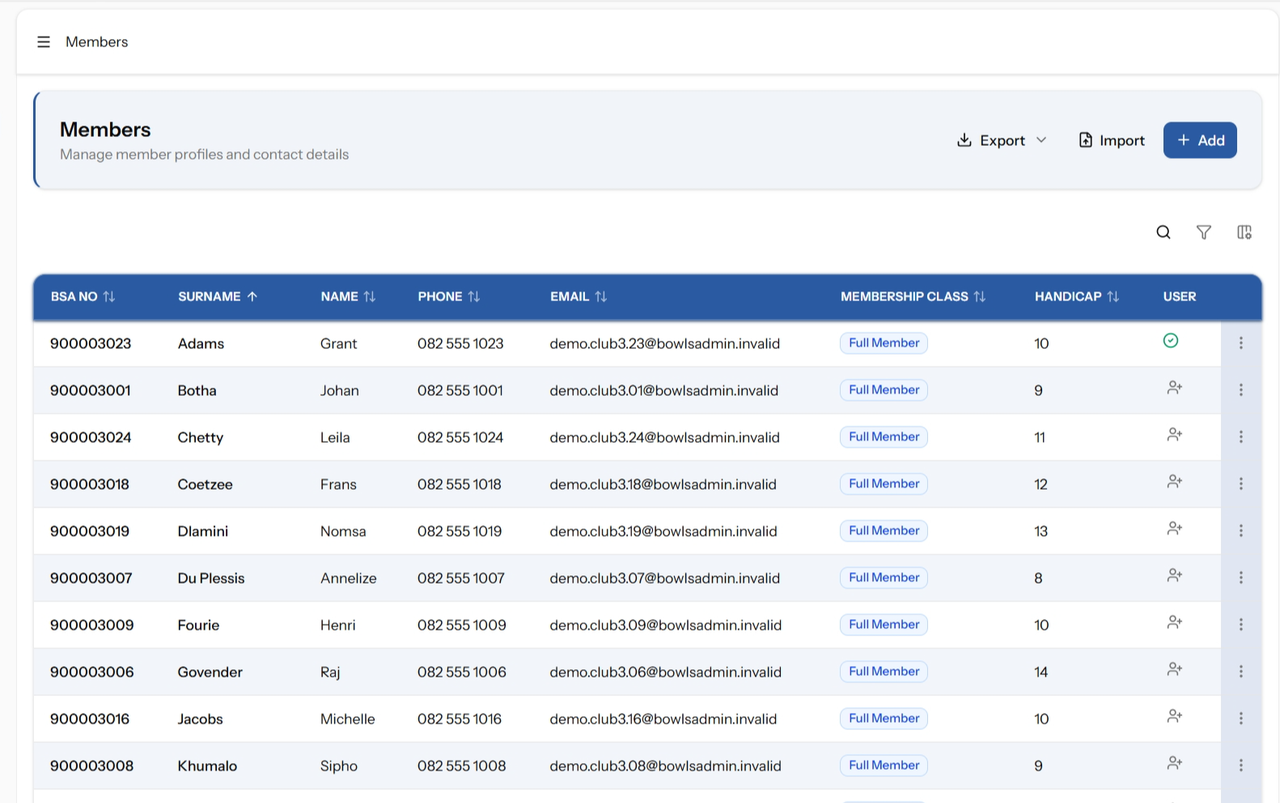Sort table by Name column
This screenshot has width=1280, height=803.
point(348,297)
